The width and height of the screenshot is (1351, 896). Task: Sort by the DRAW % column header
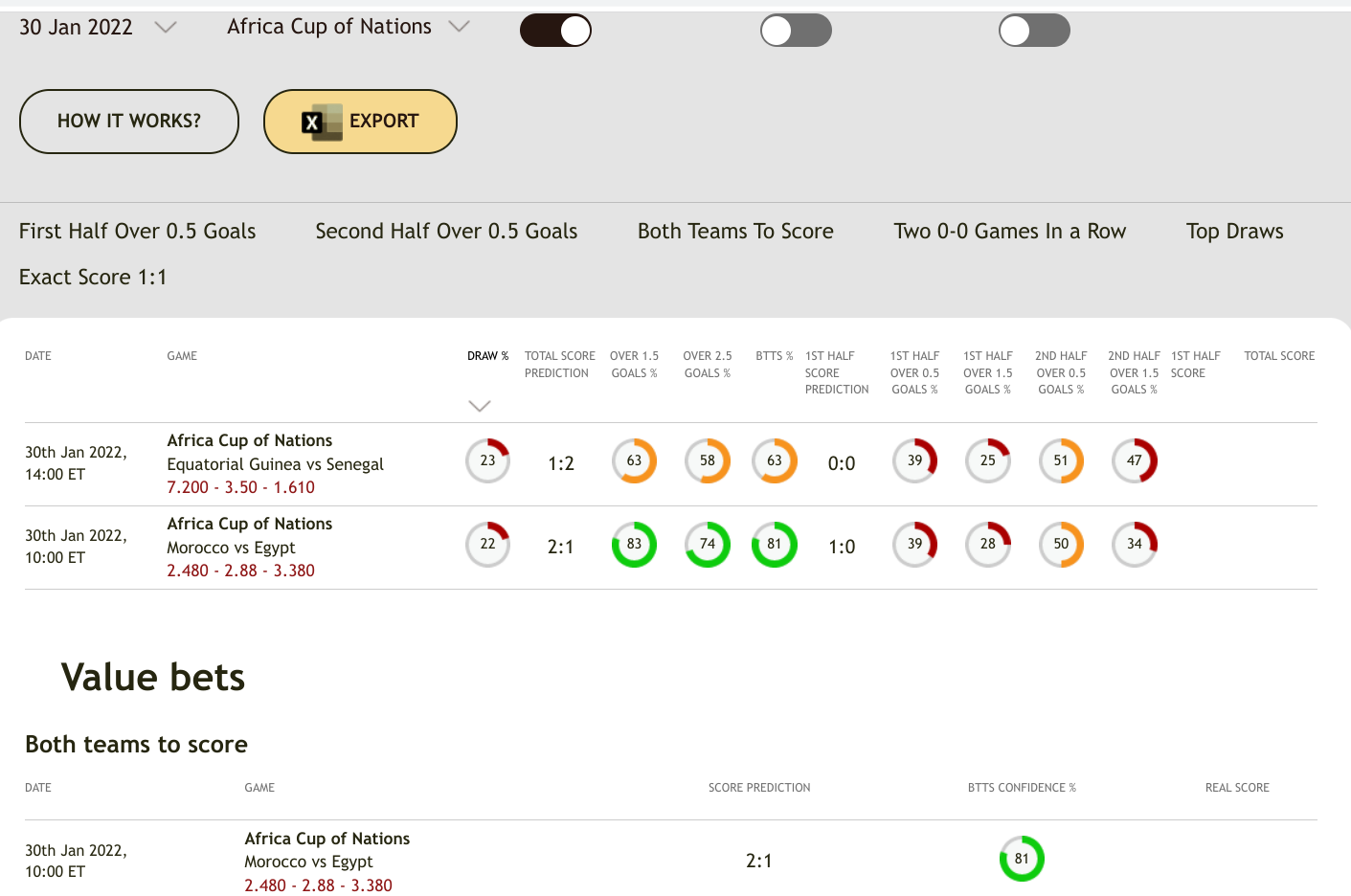487,356
